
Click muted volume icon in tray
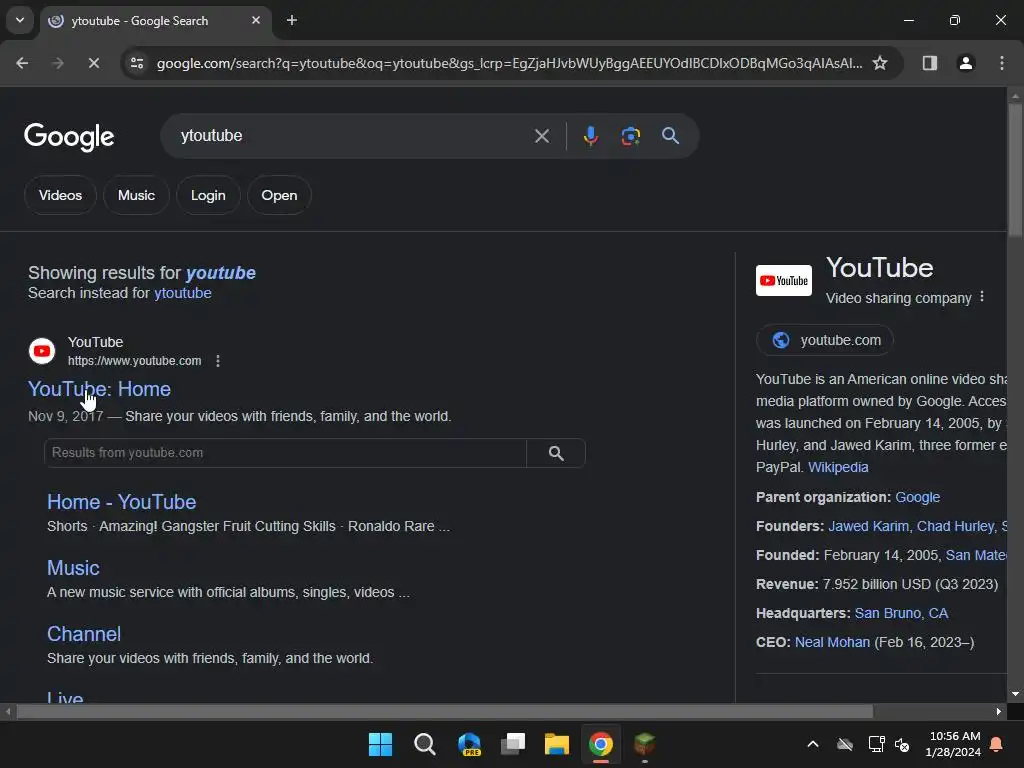point(902,744)
